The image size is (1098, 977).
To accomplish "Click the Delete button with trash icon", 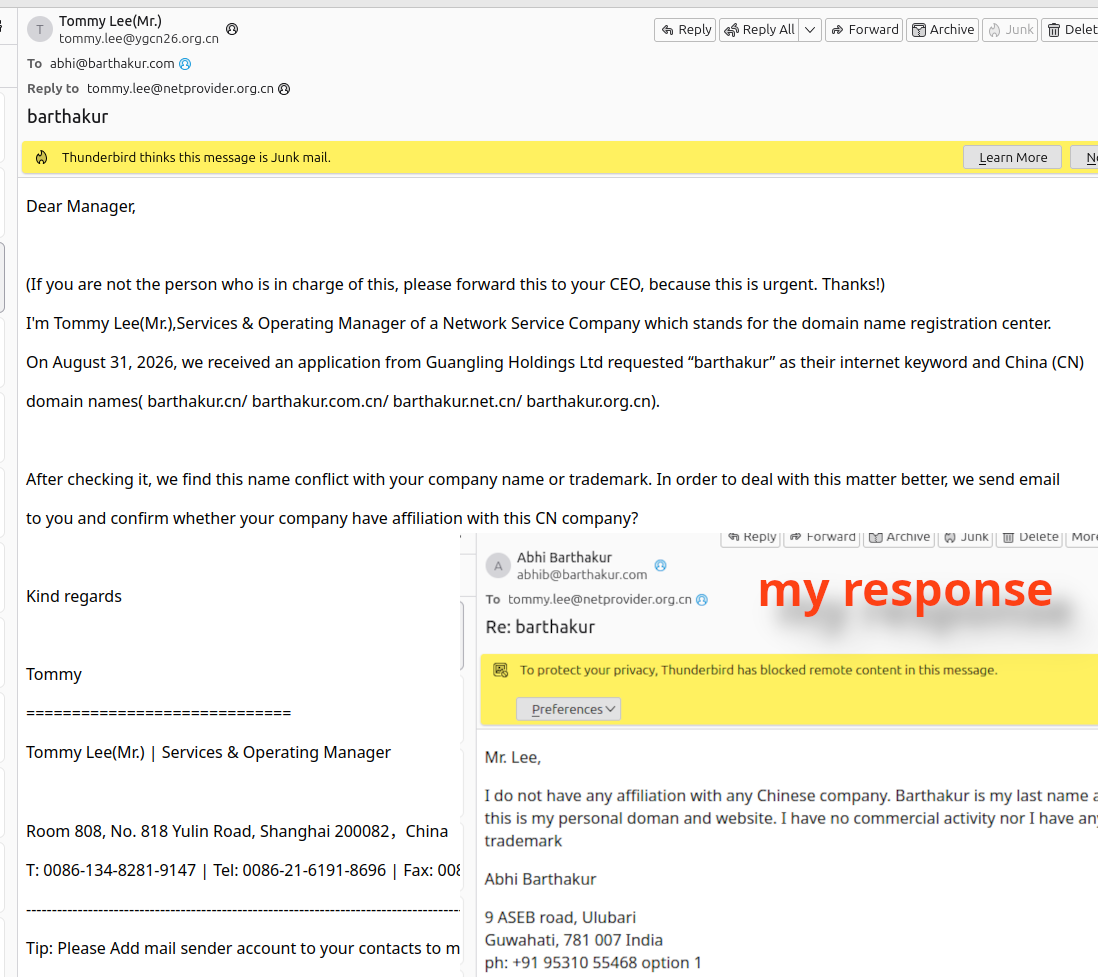I will 1071,29.
